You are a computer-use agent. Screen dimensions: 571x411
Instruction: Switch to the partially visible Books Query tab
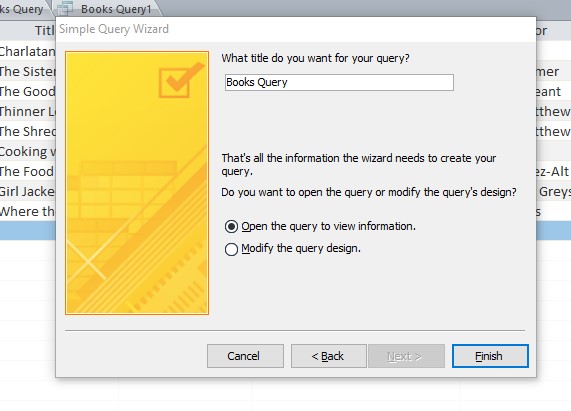coord(23,9)
